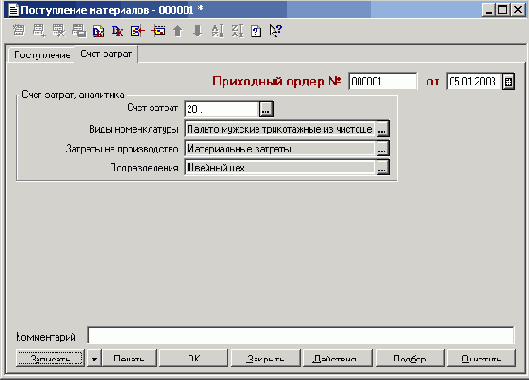Click the Закрыть button

point(265,358)
